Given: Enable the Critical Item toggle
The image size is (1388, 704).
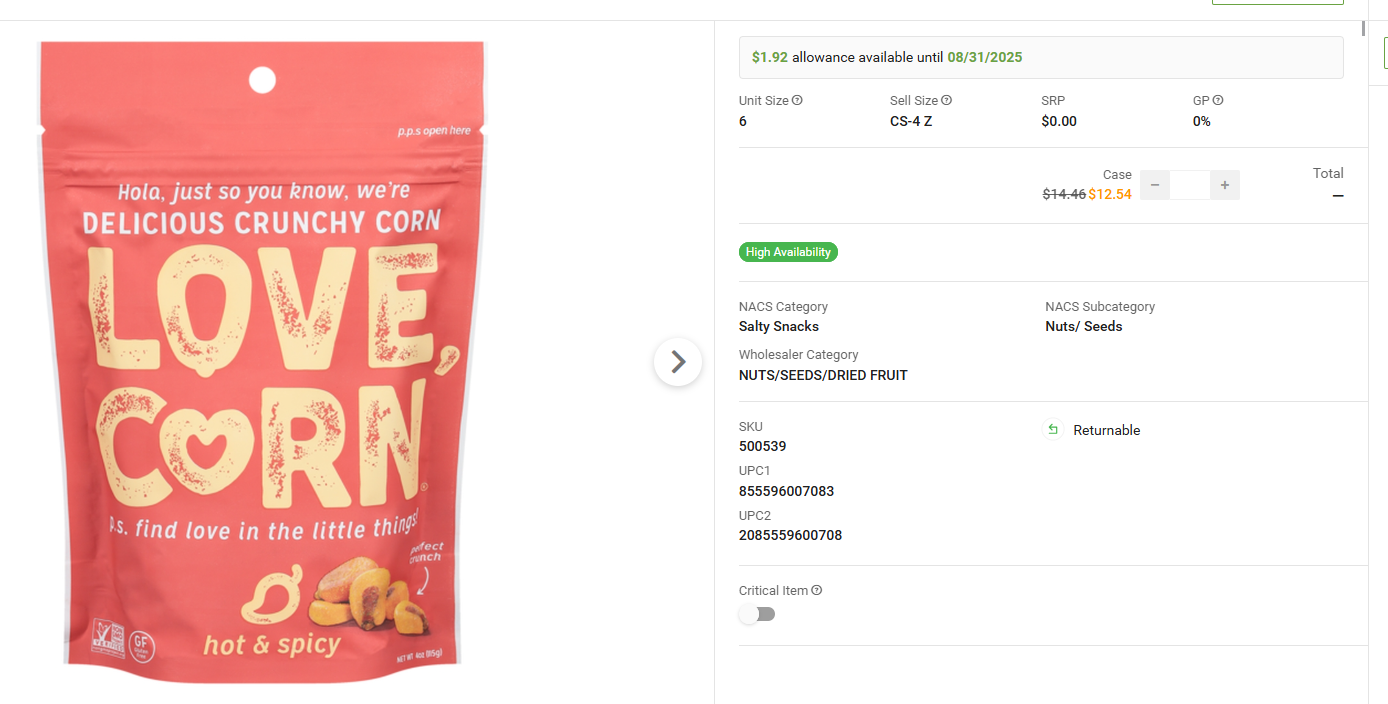Looking at the screenshot, I should (757, 614).
